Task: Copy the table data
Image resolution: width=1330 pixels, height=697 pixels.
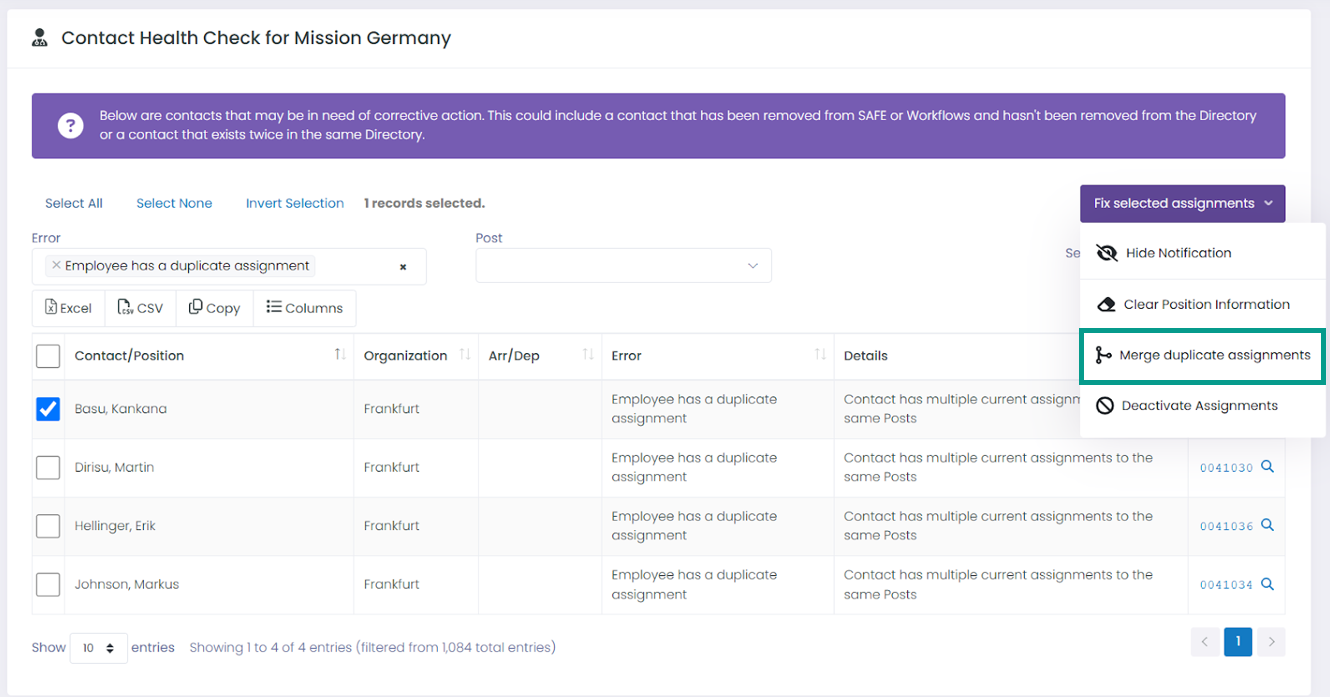Action: pyautogui.click(x=215, y=308)
